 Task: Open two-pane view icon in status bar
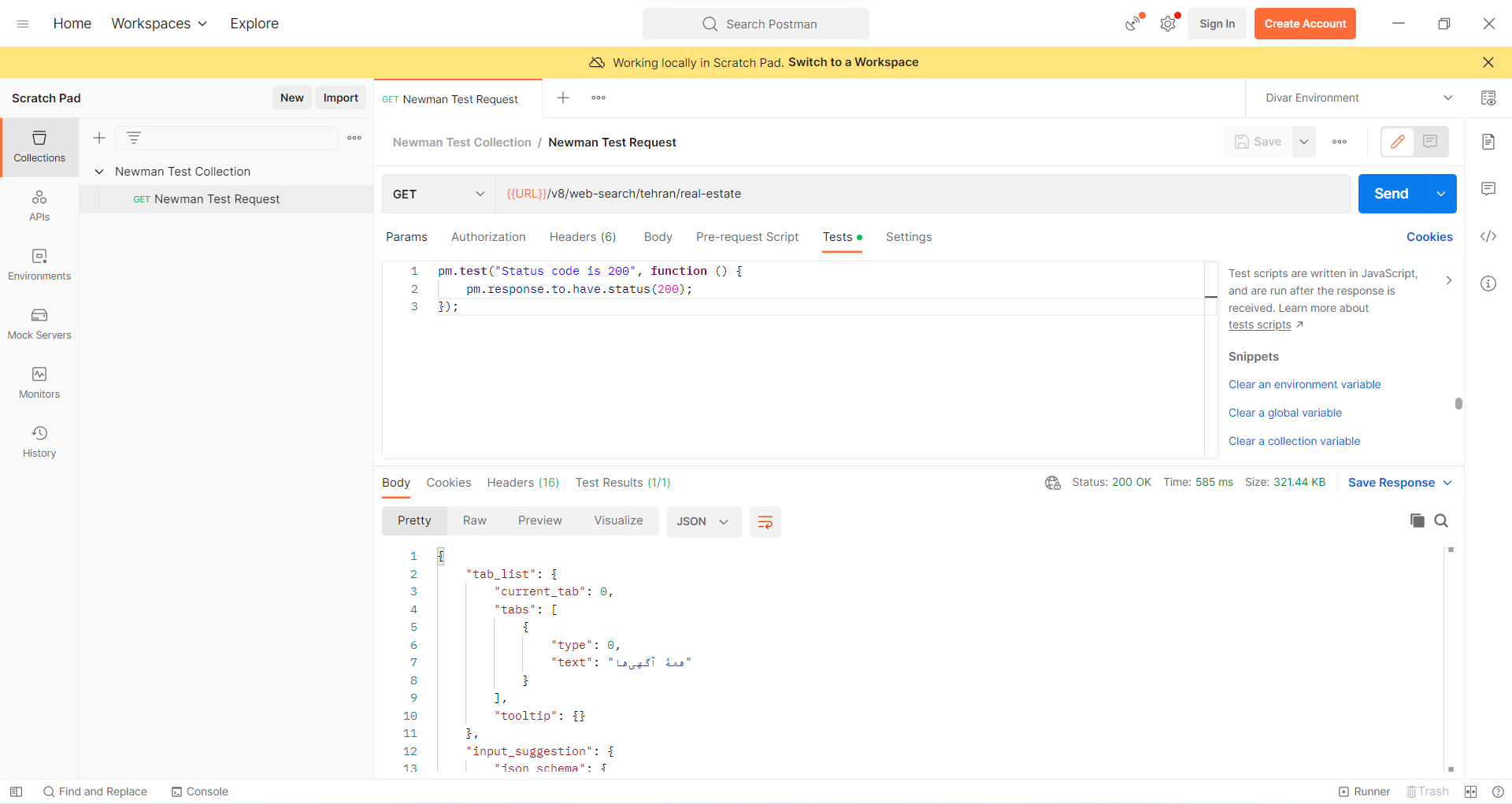point(1471,791)
